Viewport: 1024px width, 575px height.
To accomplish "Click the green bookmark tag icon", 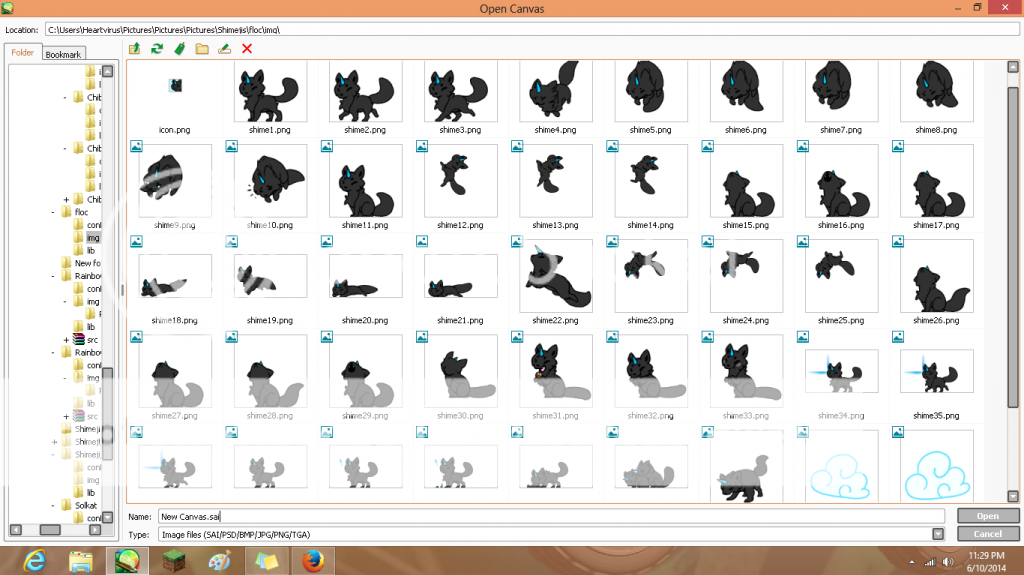I will 179,48.
